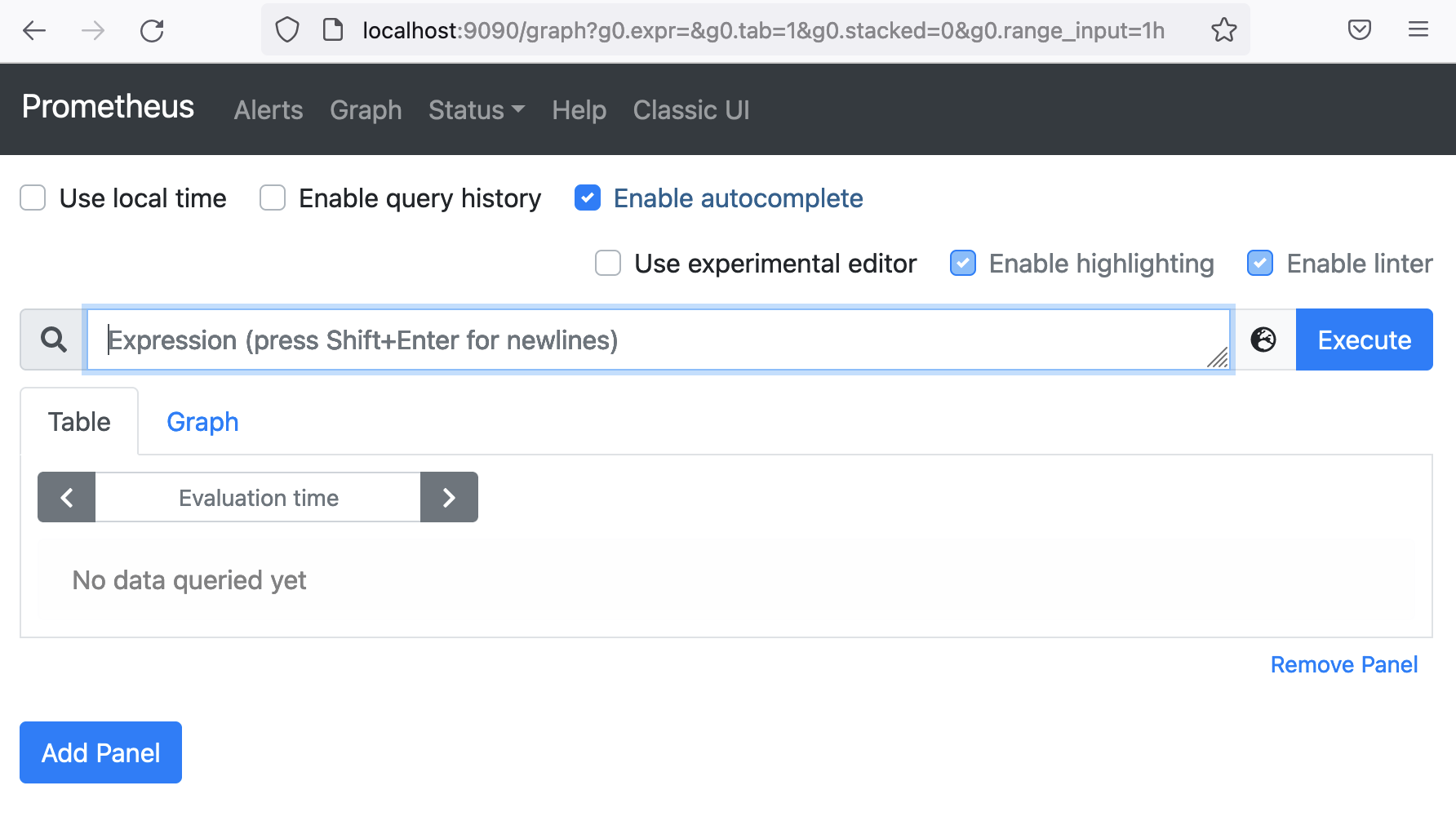The image size is (1456, 821).
Task: Switch to the Graph tab
Action: 202,421
